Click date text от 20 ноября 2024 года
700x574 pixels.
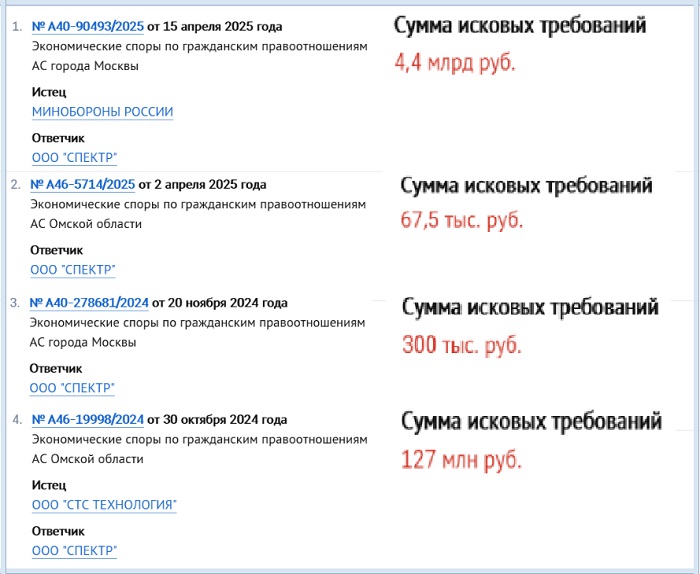click(220, 303)
